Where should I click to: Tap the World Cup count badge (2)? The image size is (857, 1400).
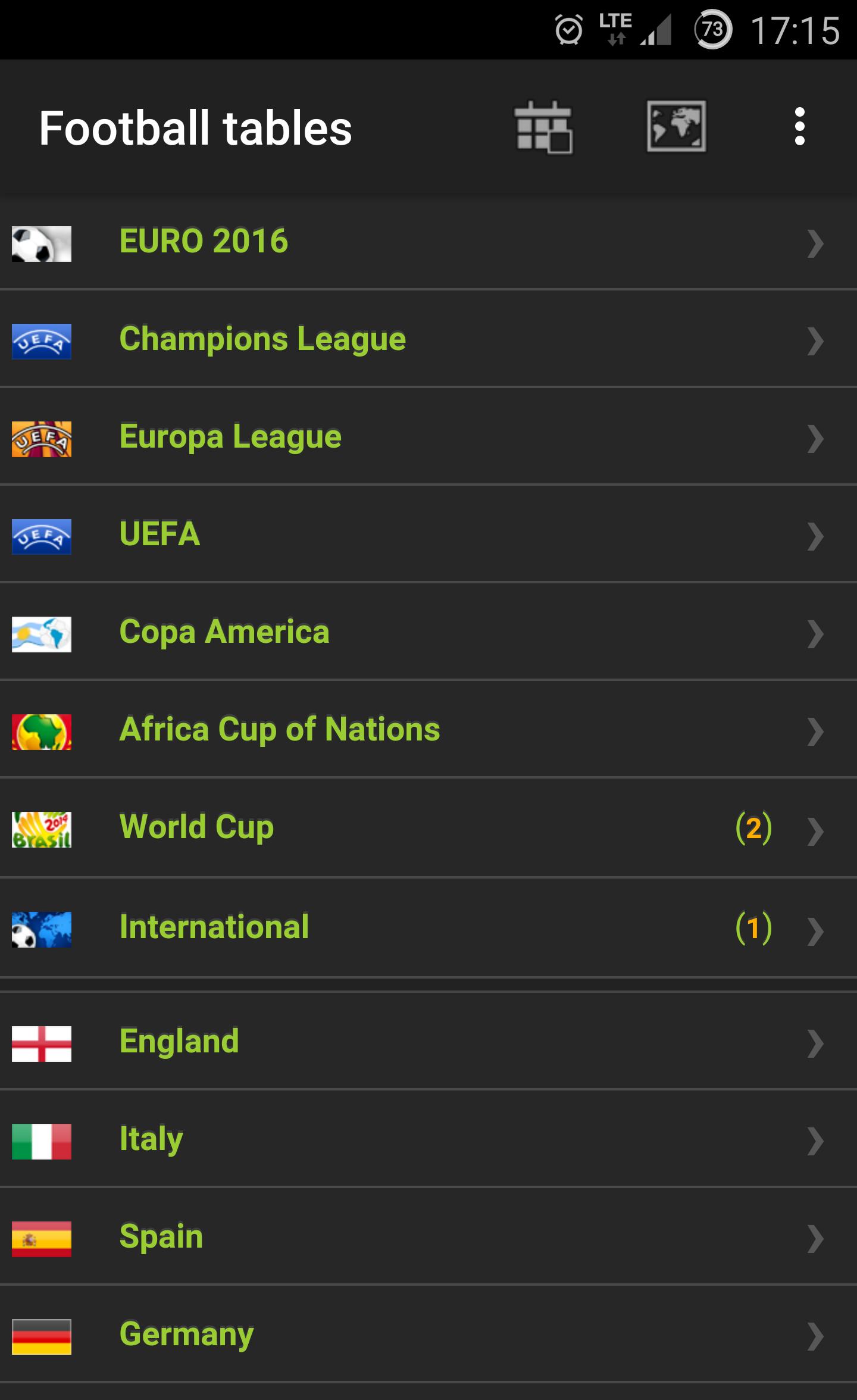(x=753, y=828)
